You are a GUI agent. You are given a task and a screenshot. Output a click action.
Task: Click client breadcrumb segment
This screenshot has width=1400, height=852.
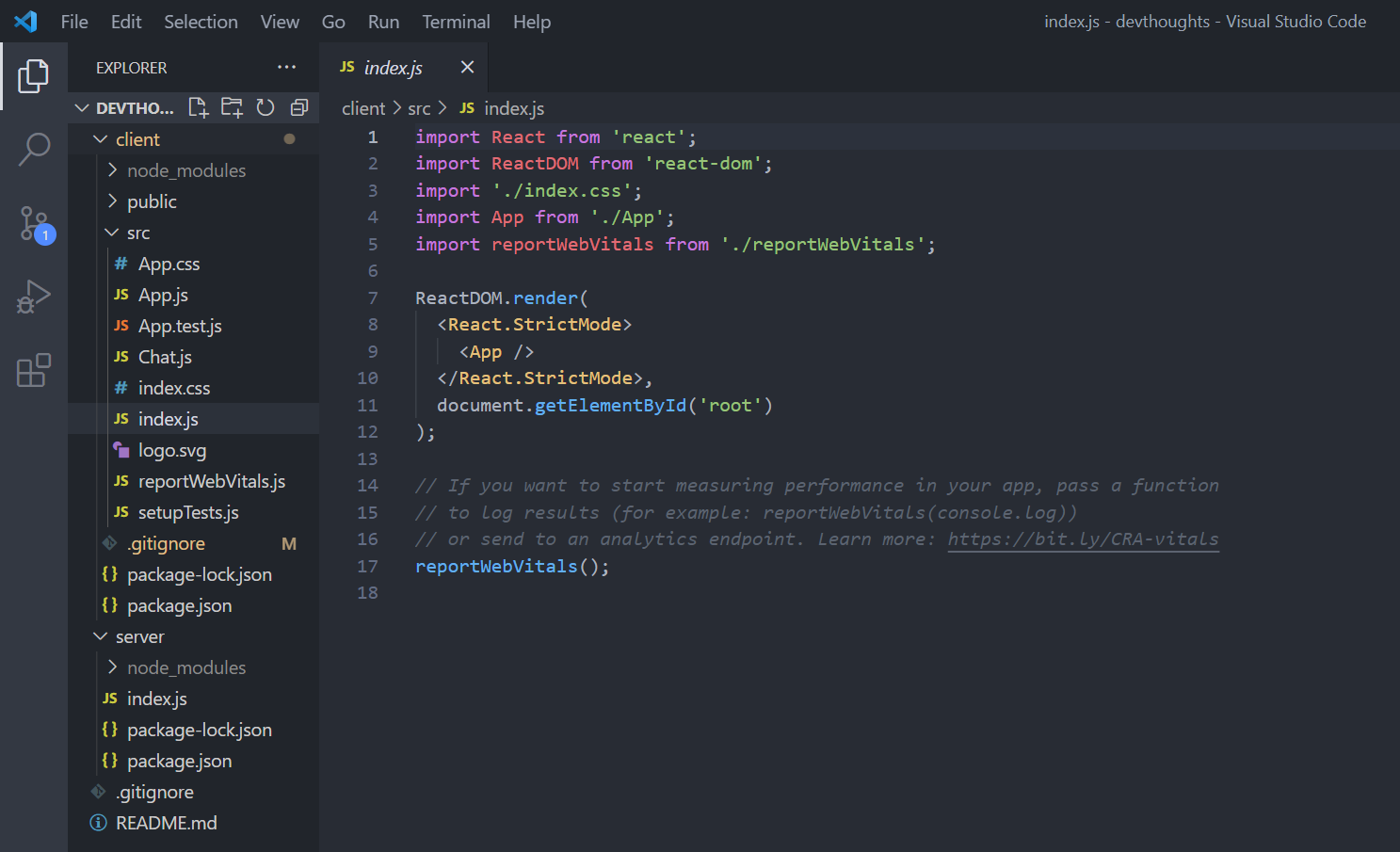pyautogui.click(x=363, y=108)
